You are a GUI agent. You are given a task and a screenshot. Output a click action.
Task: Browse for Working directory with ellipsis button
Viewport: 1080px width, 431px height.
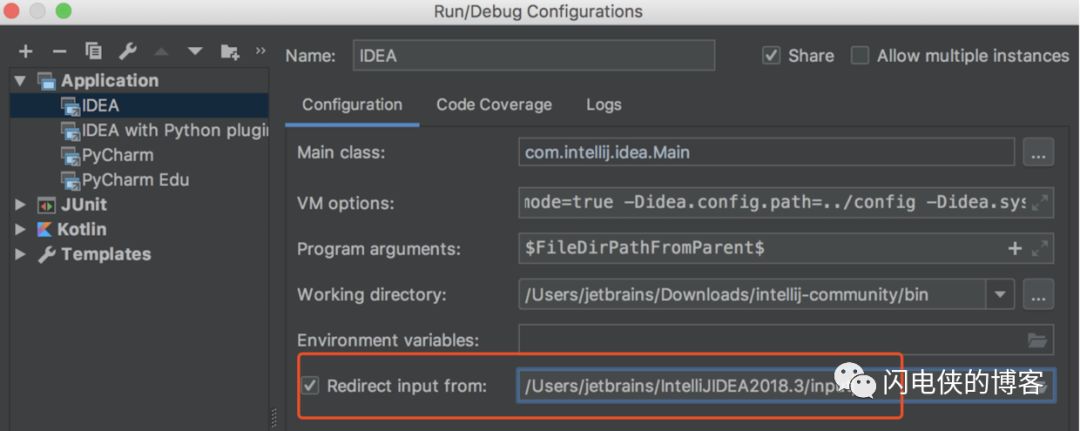(x=1038, y=295)
